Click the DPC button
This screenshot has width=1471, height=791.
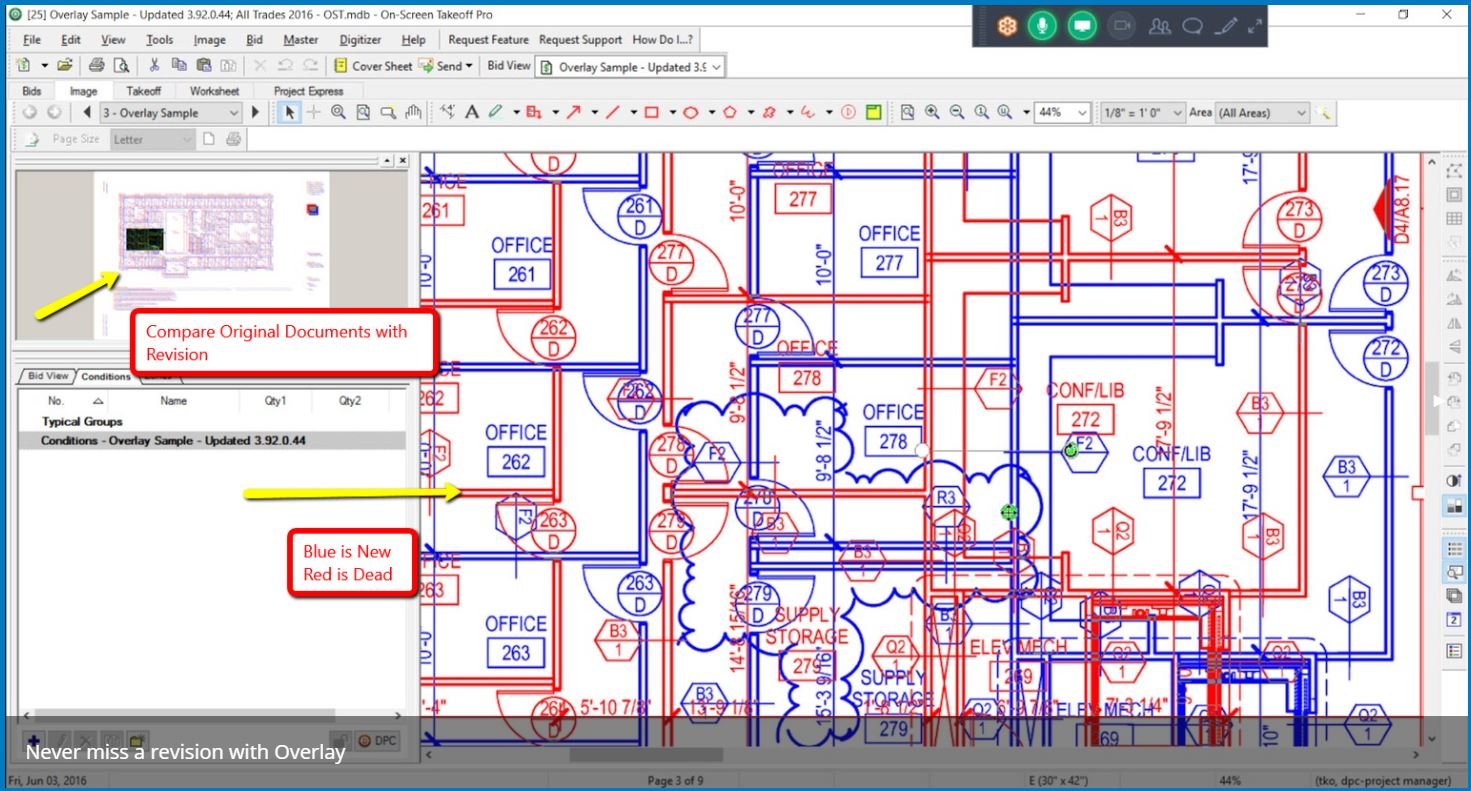click(379, 741)
